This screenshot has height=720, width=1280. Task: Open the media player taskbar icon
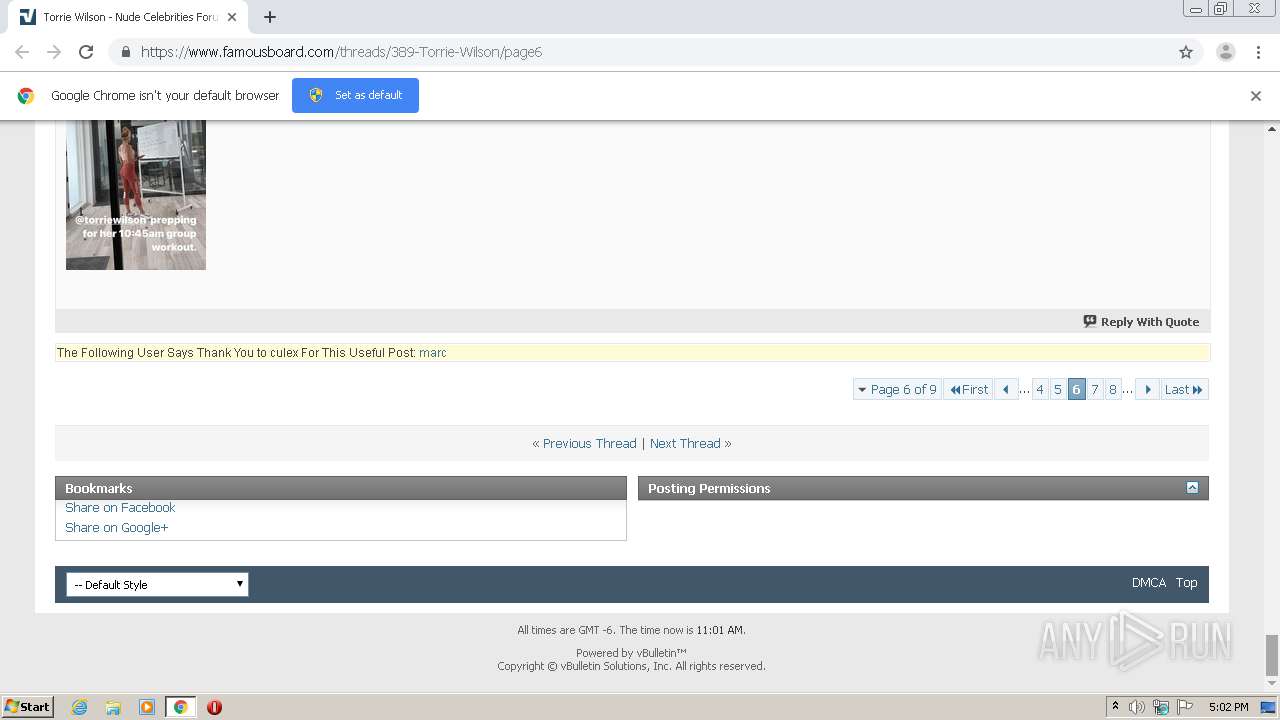click(x=147, y=707)
